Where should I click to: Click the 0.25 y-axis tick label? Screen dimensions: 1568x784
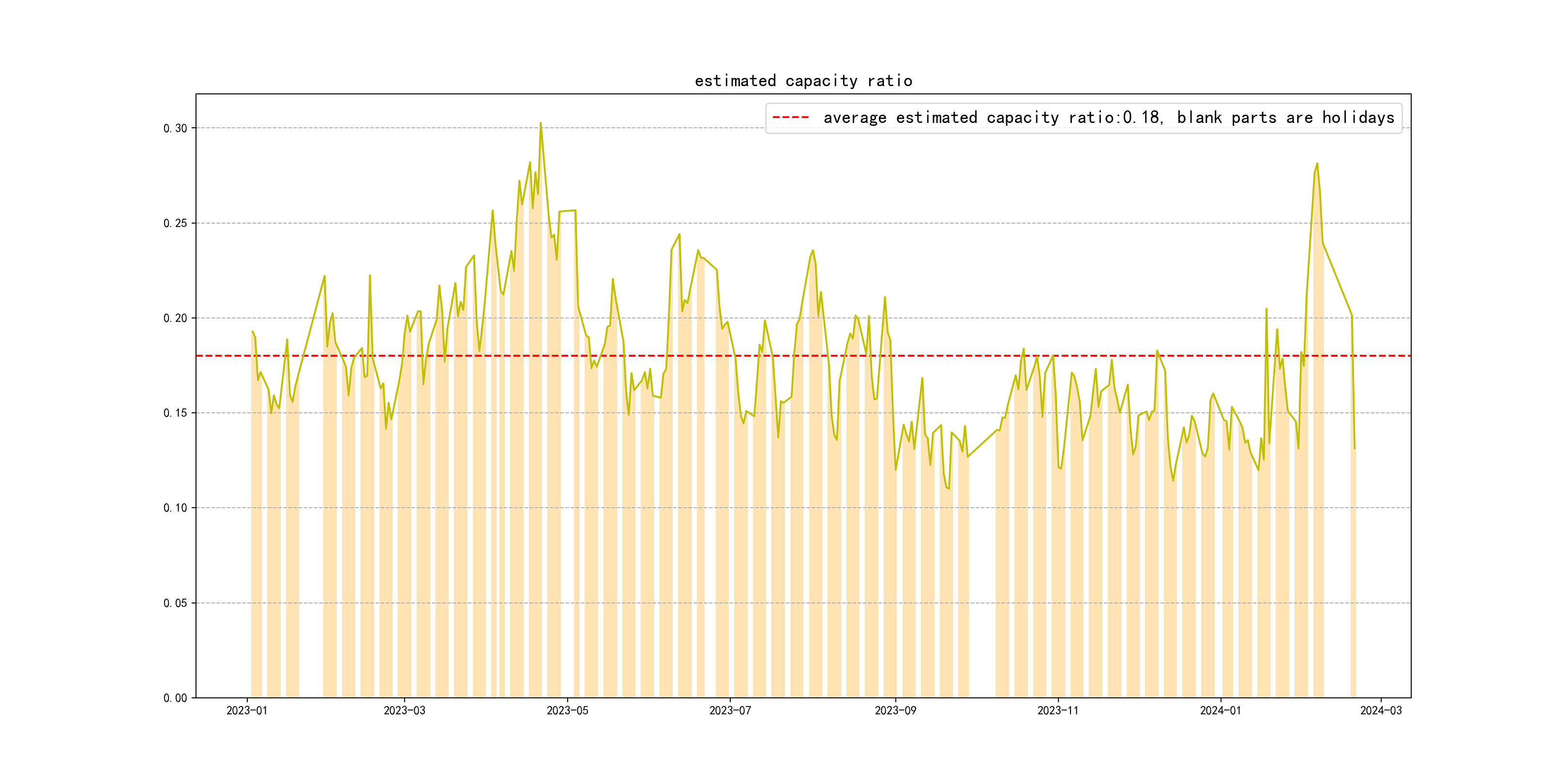point(175,224)
